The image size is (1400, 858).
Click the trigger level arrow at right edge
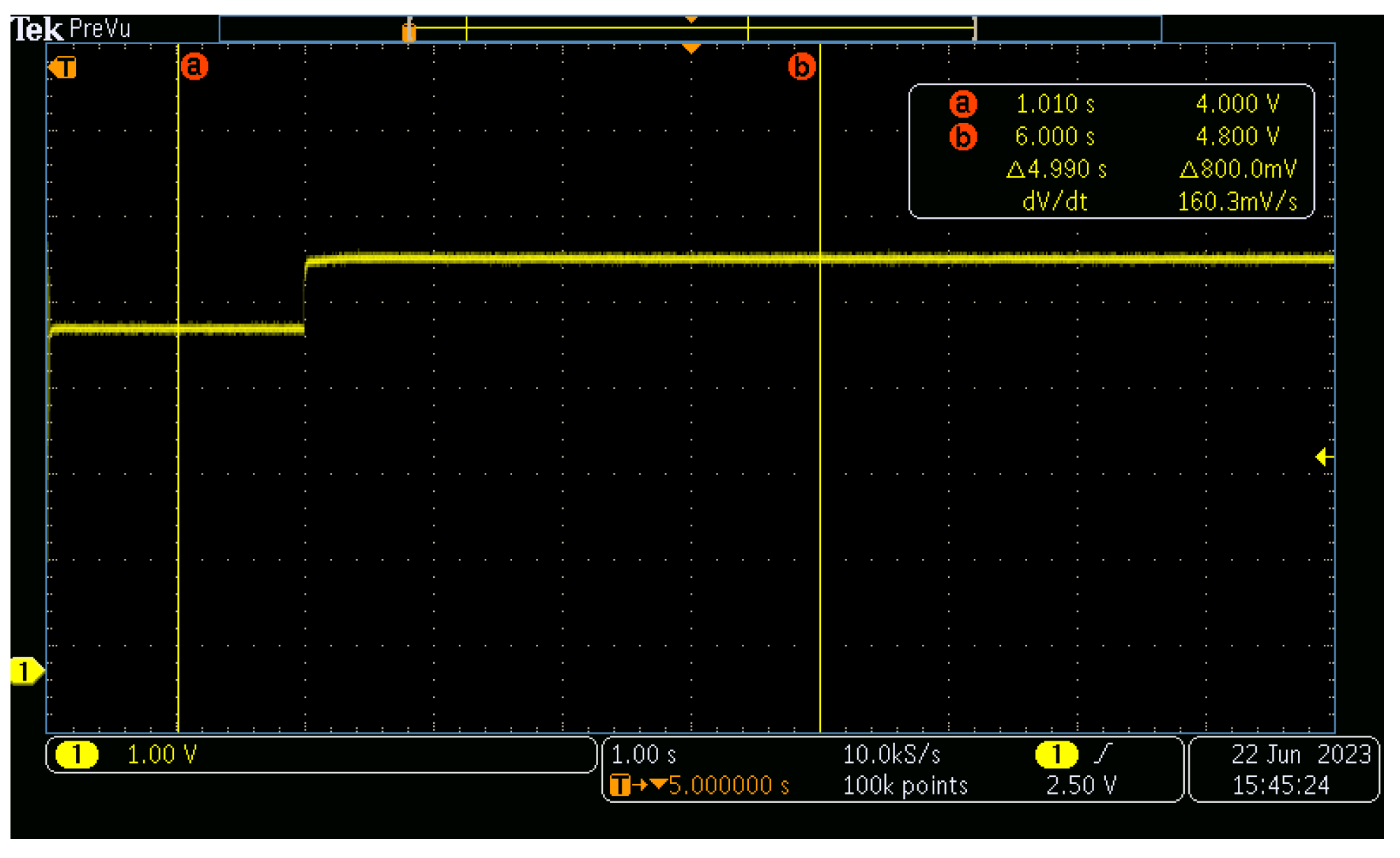[1323, 457]
